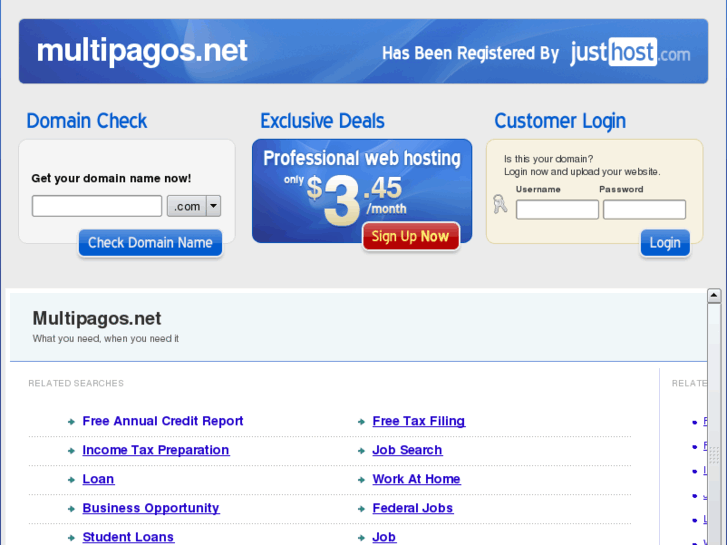The width and height of the screenshot is (727, 545).
Task: Click the vertical scrollbar grip of related searches
Action: pyautogui.click(x=714, y=455)
